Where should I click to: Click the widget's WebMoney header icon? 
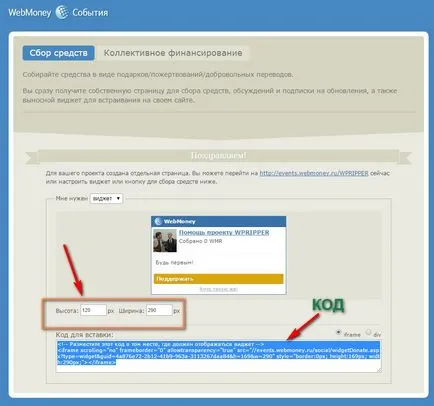click(158, 221)
